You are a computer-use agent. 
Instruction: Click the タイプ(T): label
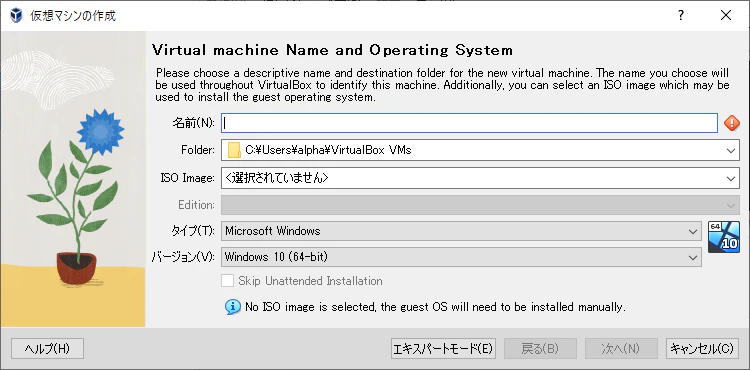coord(193,231)
